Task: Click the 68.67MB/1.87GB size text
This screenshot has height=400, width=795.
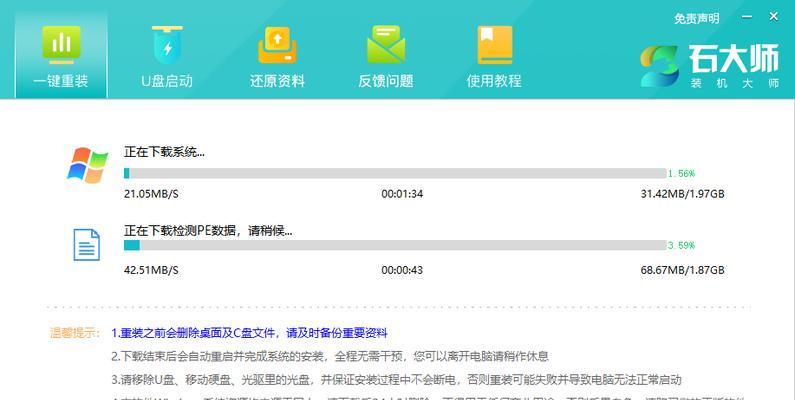Action: [x=682, y=270]
